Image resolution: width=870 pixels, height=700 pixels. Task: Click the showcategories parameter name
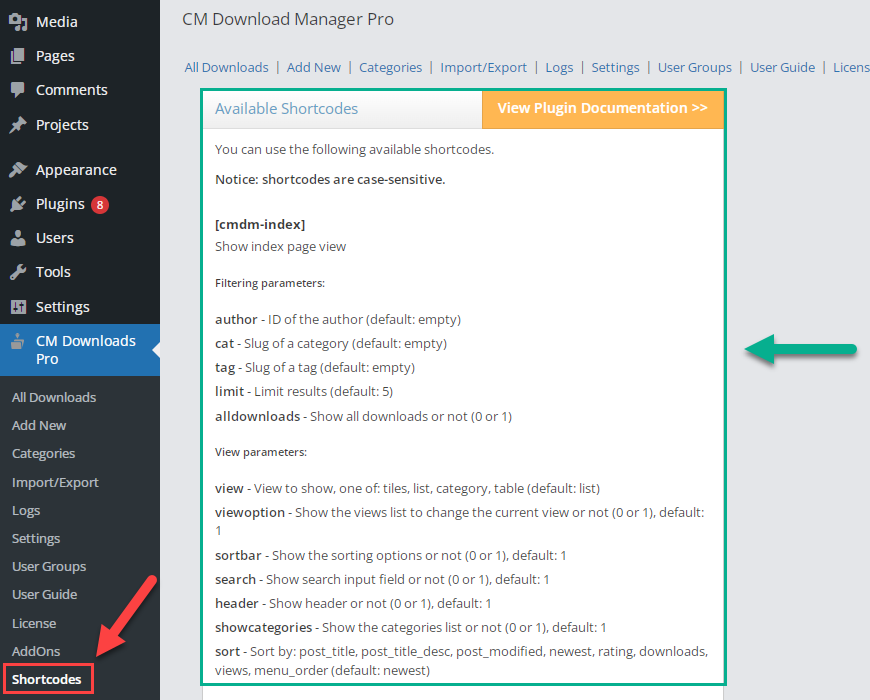(264, 627)
